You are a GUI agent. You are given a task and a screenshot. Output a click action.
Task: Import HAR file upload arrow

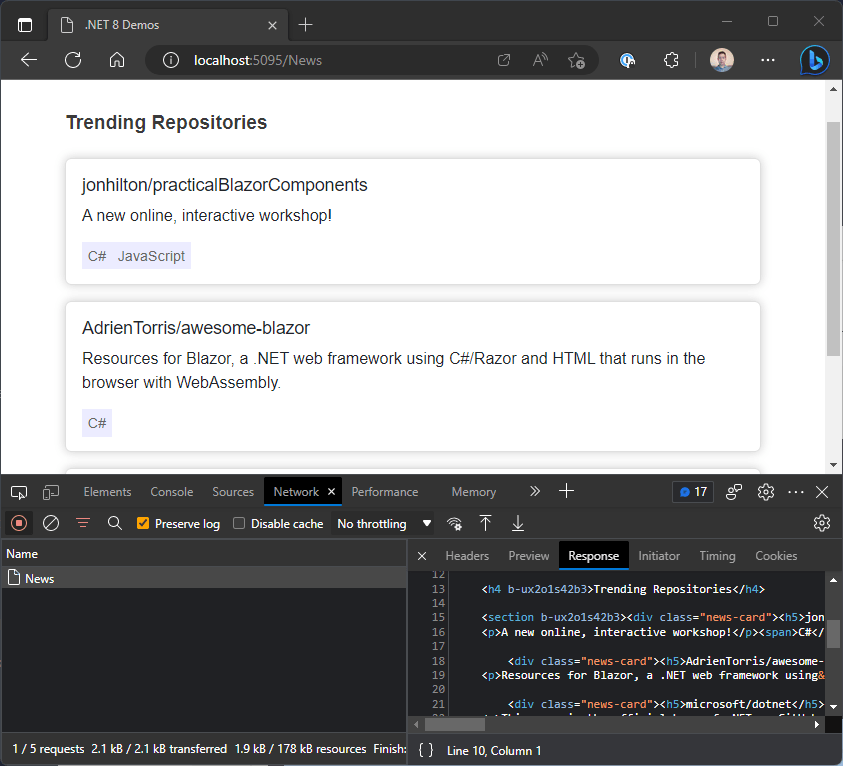[485, 523]
